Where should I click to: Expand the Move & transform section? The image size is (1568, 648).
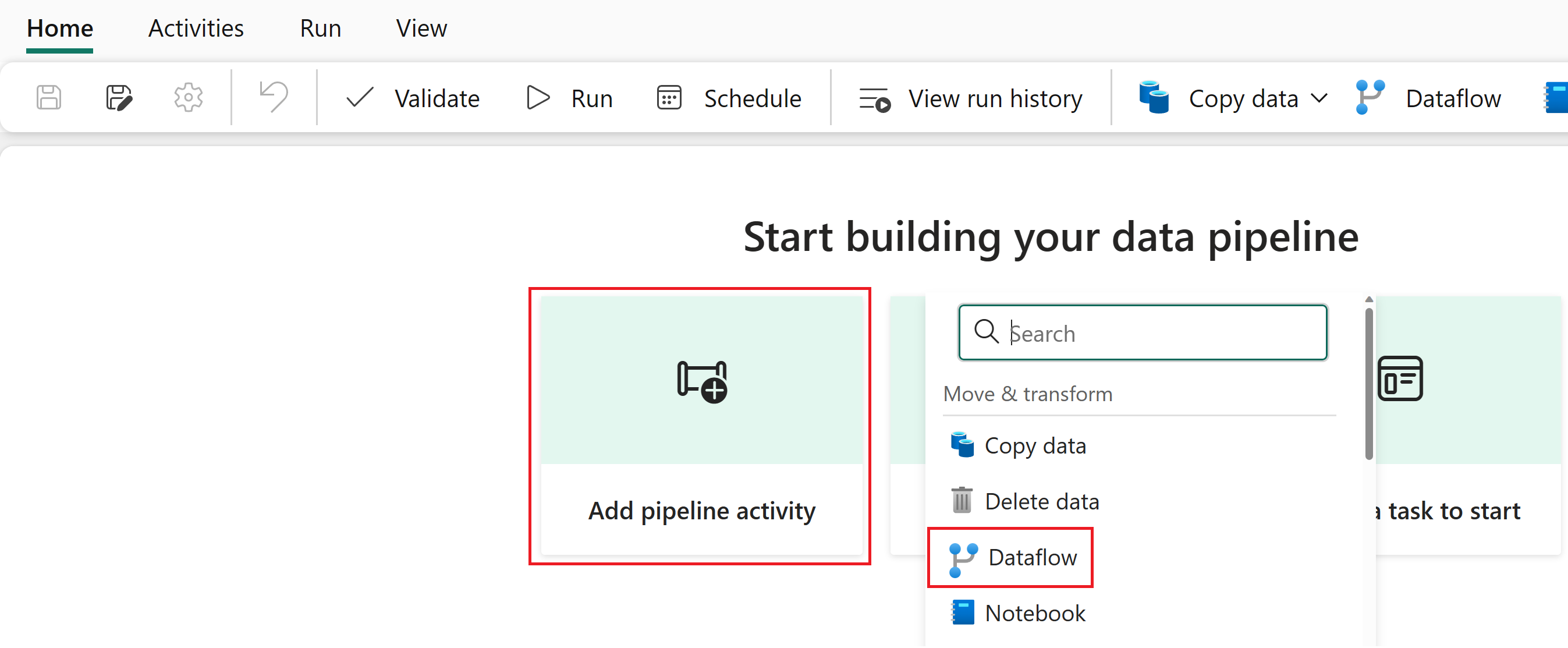(x=1030, y=392)
